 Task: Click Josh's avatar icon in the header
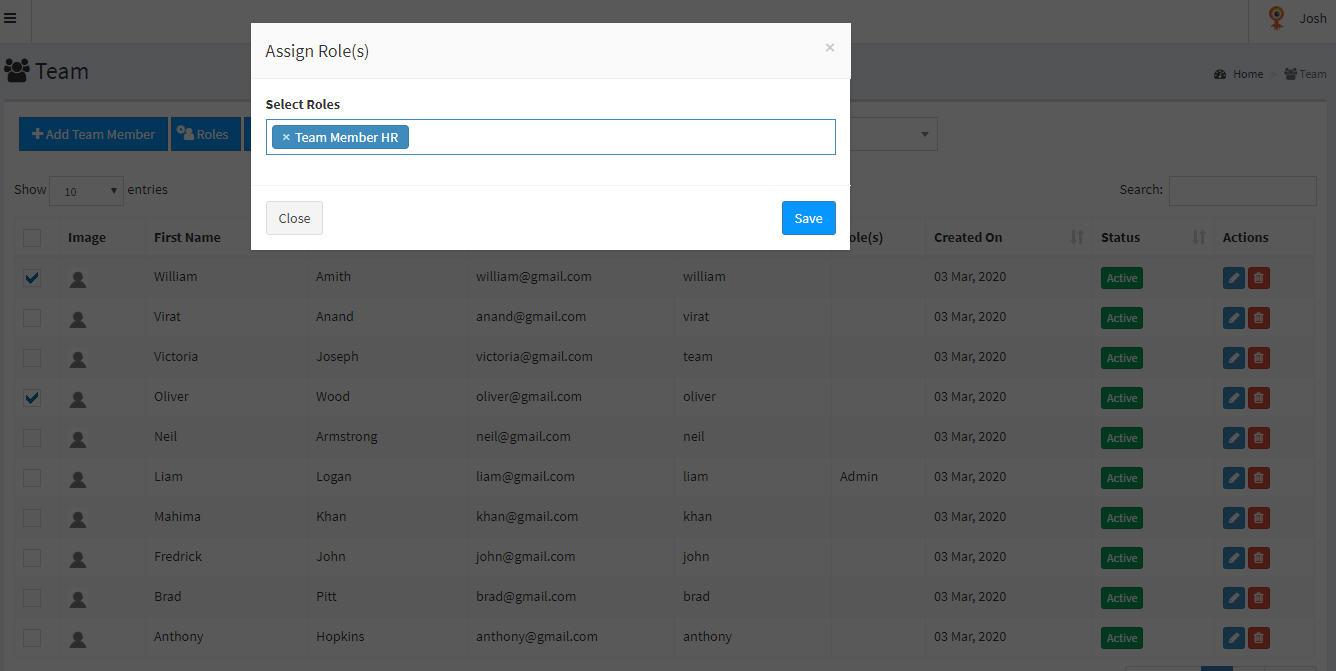click(x=1277, y=18)
